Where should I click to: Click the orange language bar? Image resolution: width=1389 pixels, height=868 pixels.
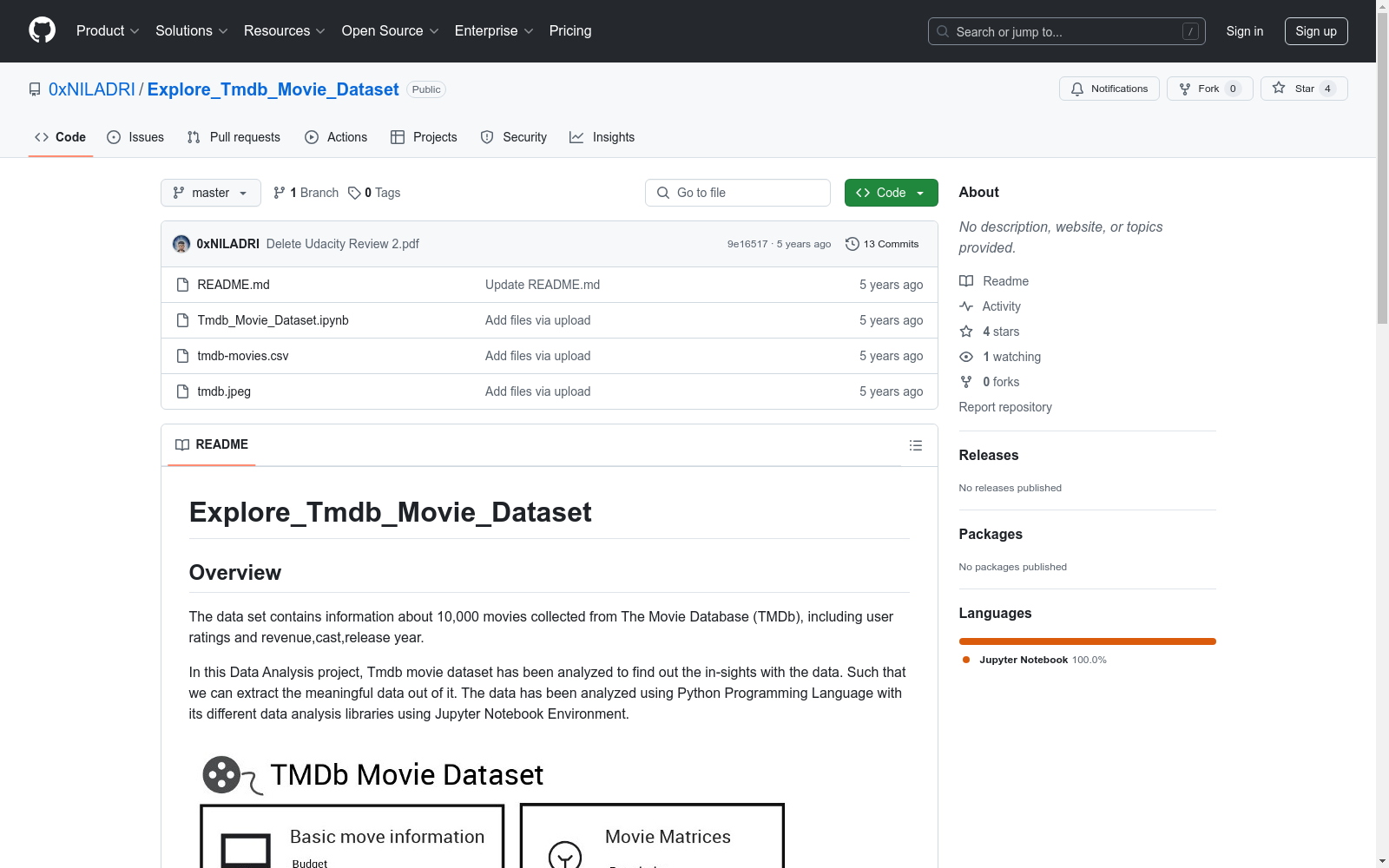(x=1087, y=641)
